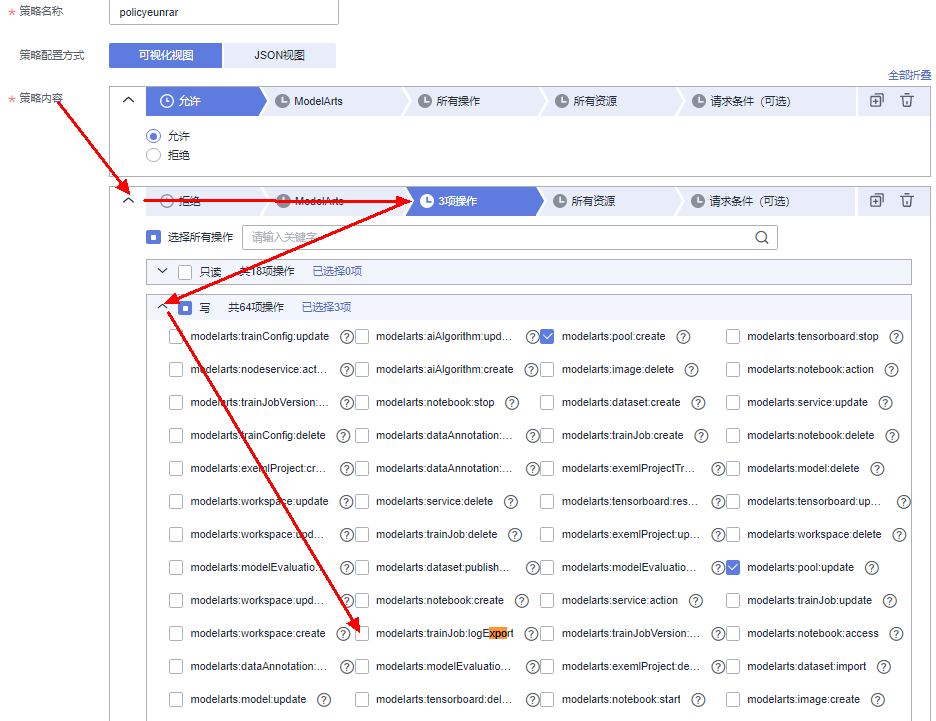Open 请求条件 step in first statement
The height and width of the screenshot is (721, 936).
pos(767,101)
